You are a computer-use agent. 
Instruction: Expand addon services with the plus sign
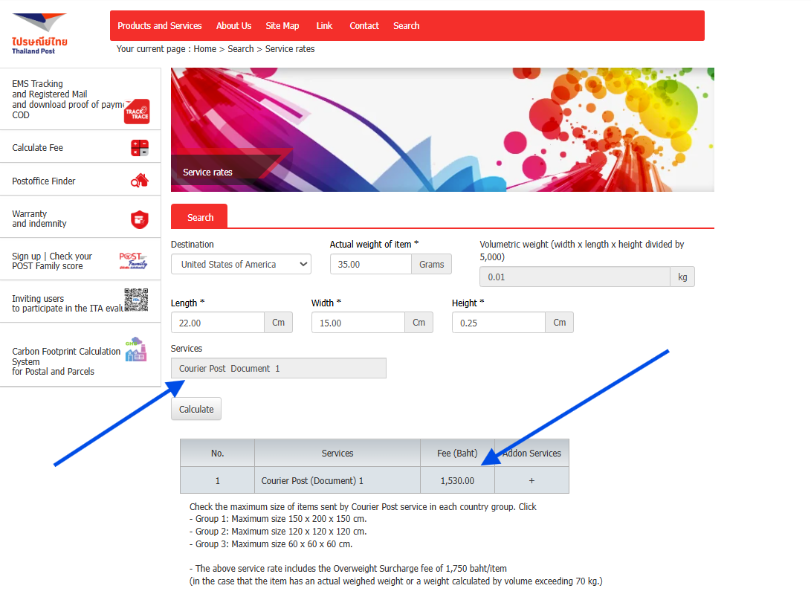pos(531,481)
